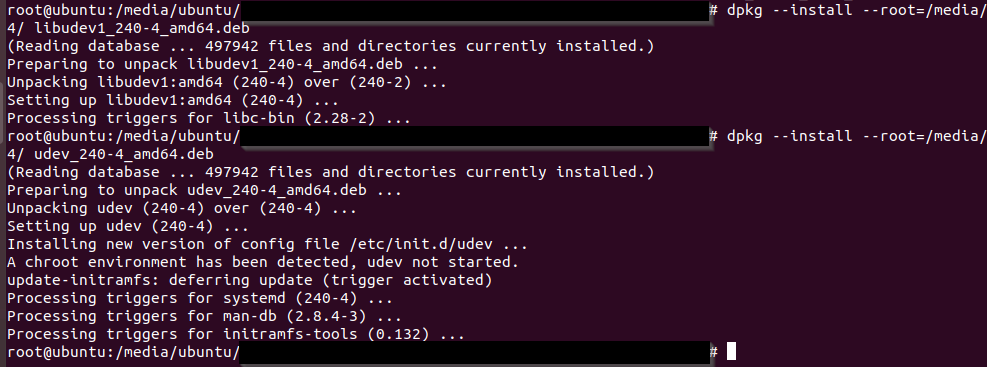The width and height of the screenshot is (987, 367).
Task: Click the 'update-initramfs: deferring update' line
Action: click(x=249, y=279)
